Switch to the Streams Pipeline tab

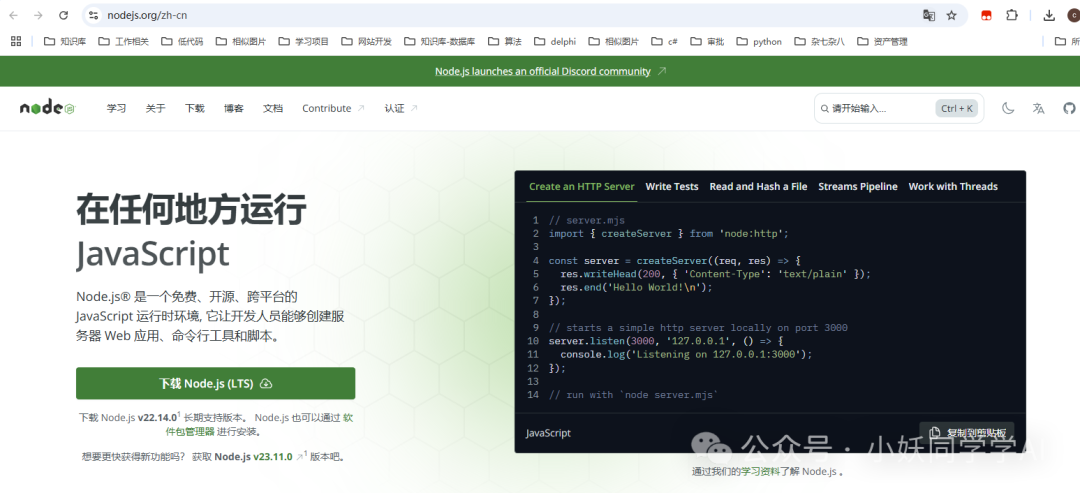[858, 187]
